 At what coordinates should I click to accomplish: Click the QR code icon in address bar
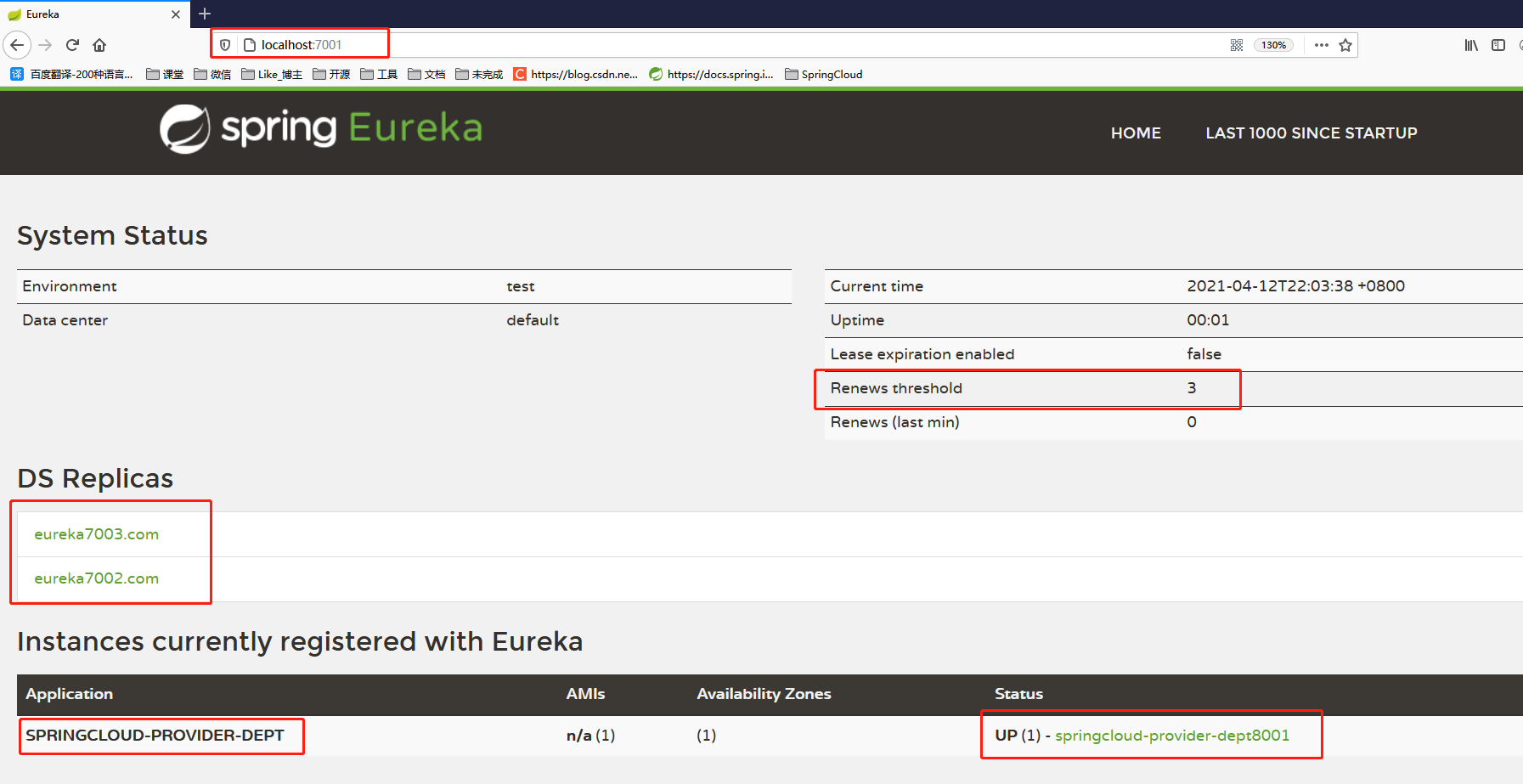[1237, 45]
